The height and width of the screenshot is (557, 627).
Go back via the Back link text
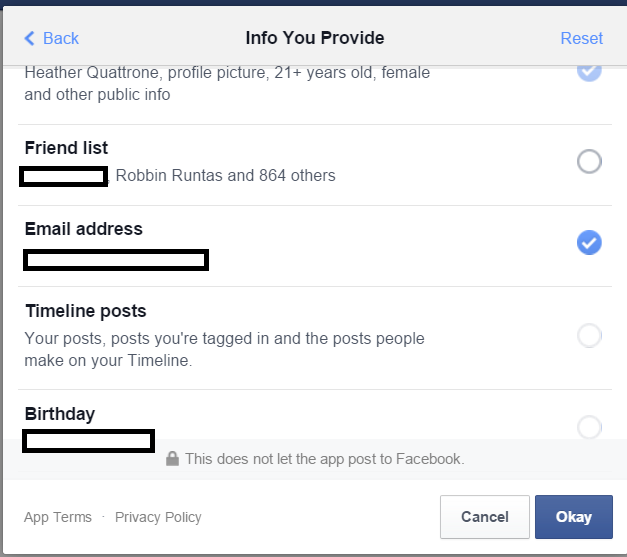coord(61,38)
